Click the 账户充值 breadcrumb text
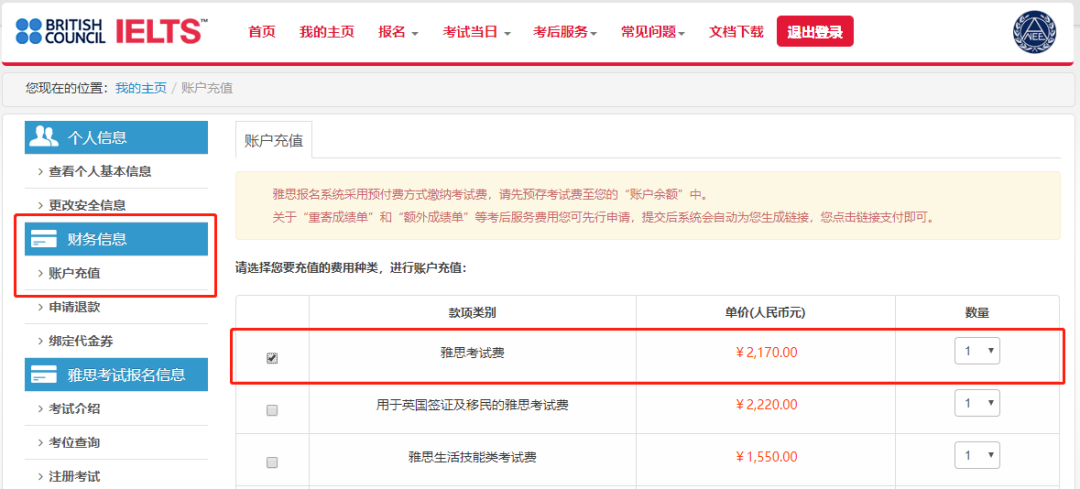Screen dimensions: 1080x489 [x=207, y=88]
